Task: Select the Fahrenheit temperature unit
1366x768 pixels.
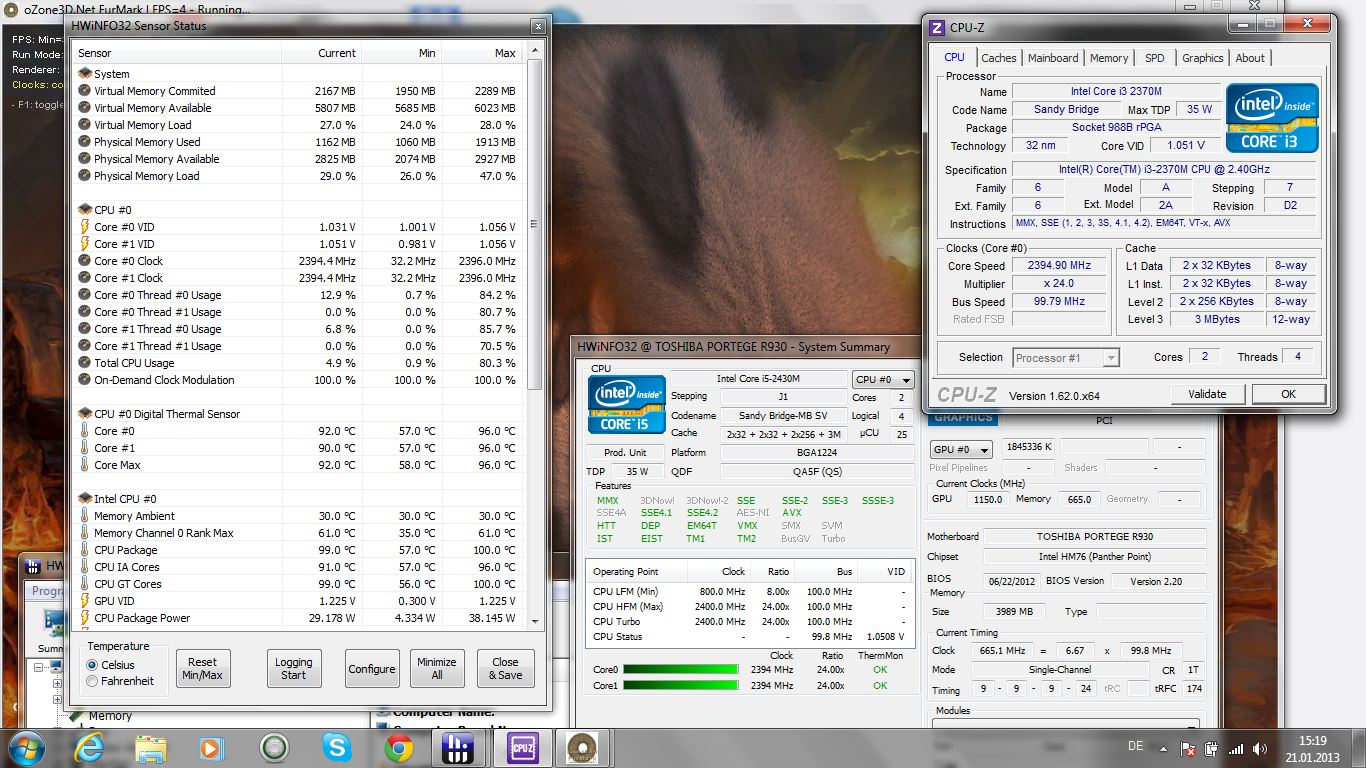Action: (x=93, y=681)
